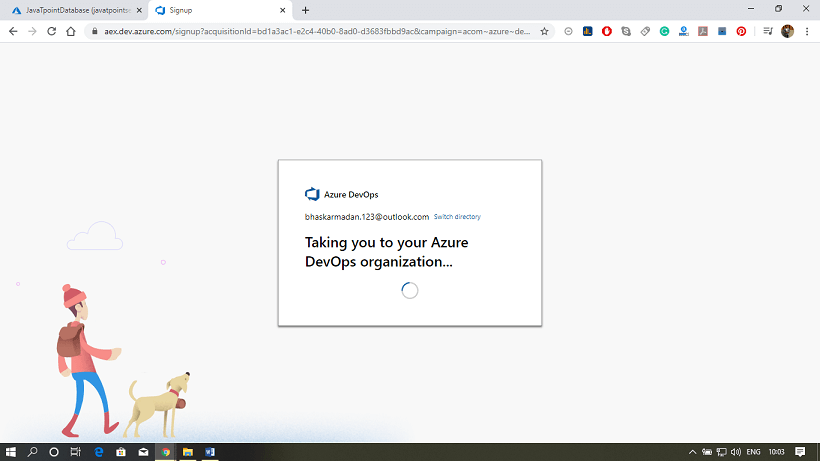Click the bhaskarmadan.123@outlook.com email text
This screenshot has height=461, width=820.
[x=367, y=217]
